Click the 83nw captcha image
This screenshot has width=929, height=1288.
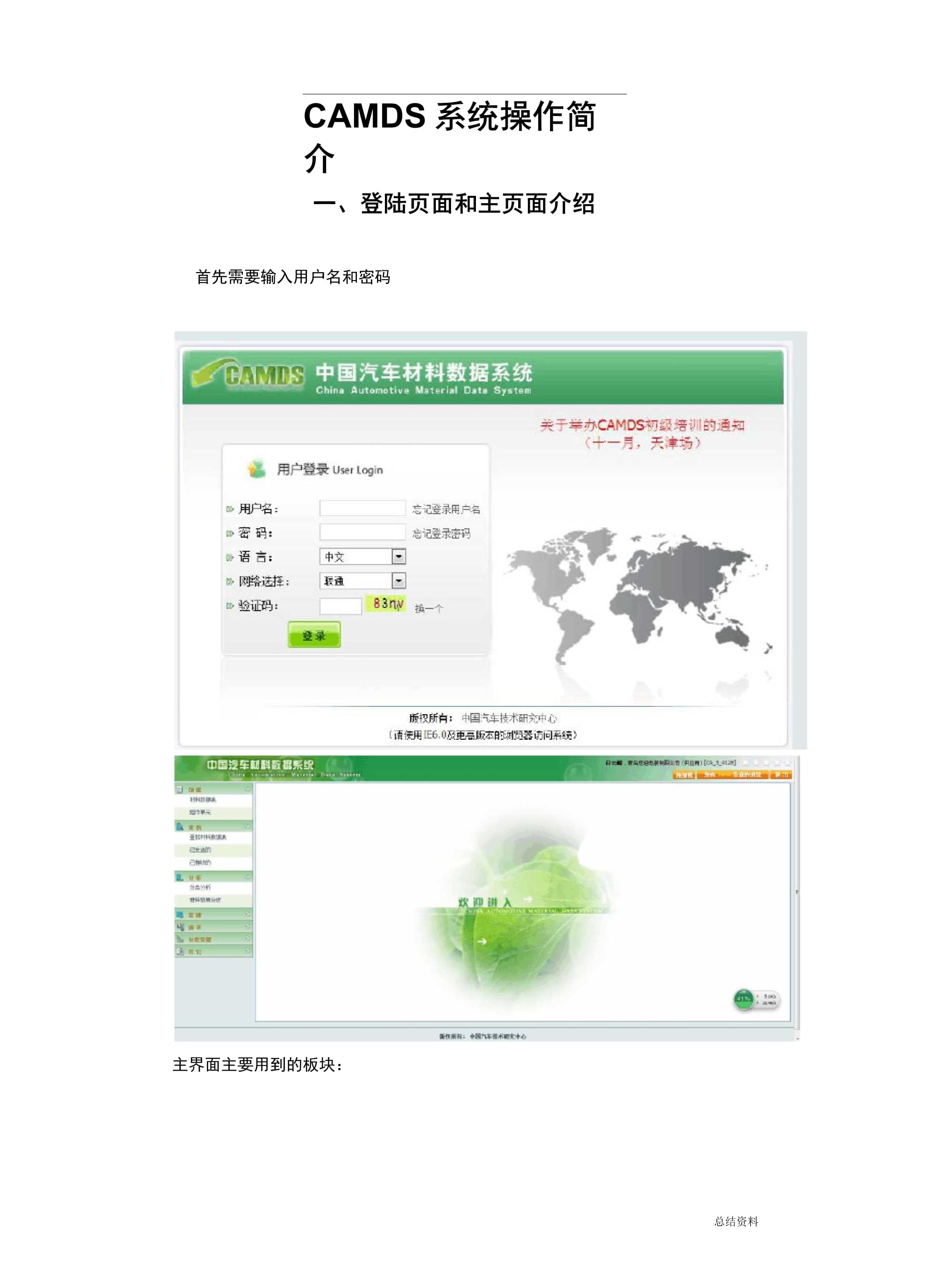[386, 603]
